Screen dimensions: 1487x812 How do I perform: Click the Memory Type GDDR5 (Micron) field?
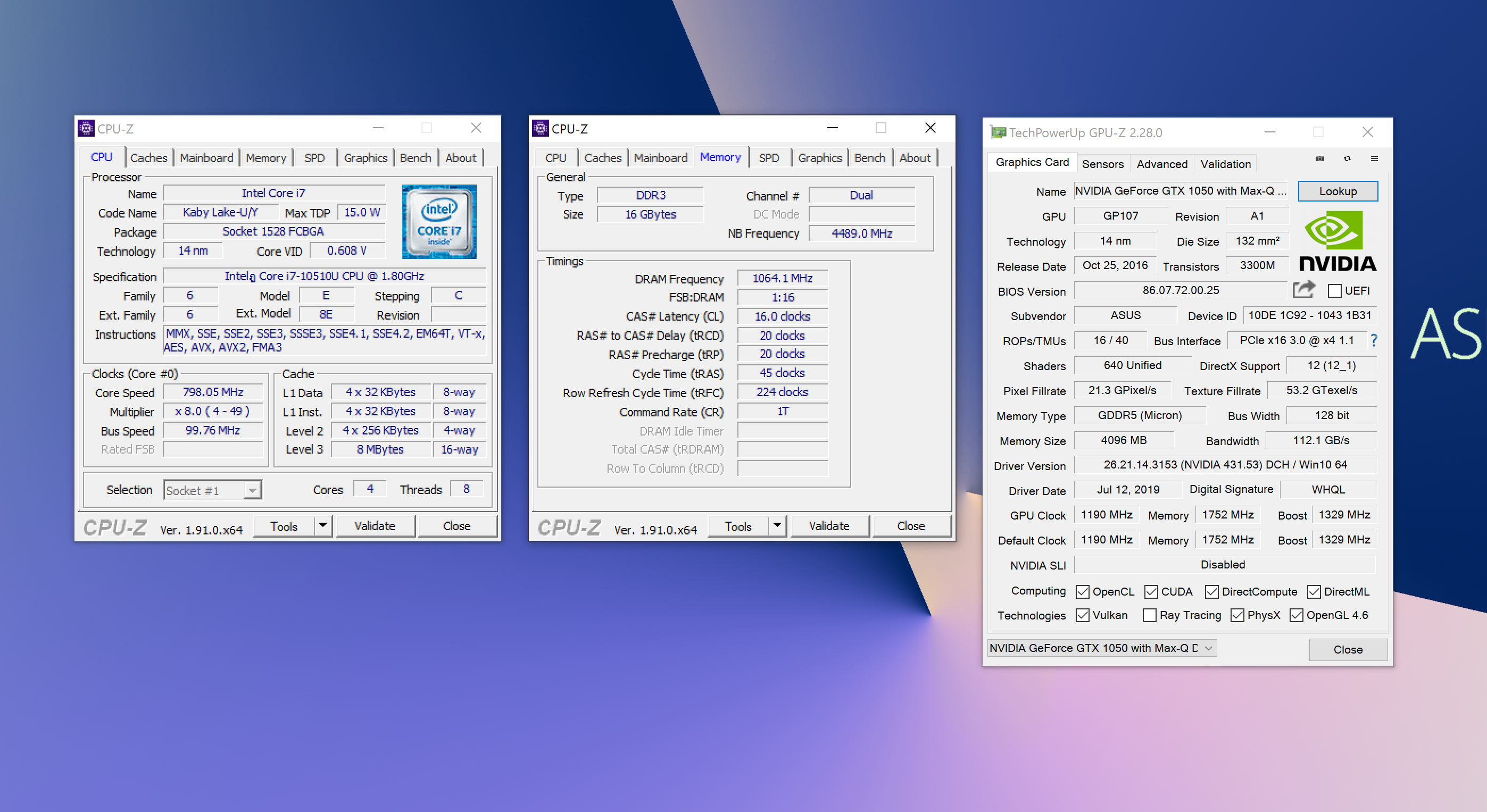click(1140, 415)
